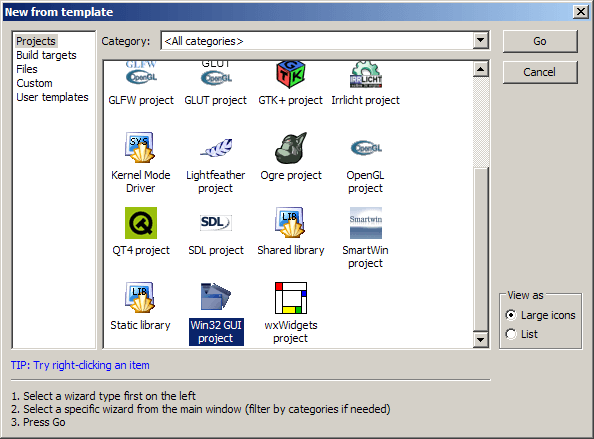Pick the Irrlicht project icon
Viewport: 594px width, 439px height.
pos(366,75)
